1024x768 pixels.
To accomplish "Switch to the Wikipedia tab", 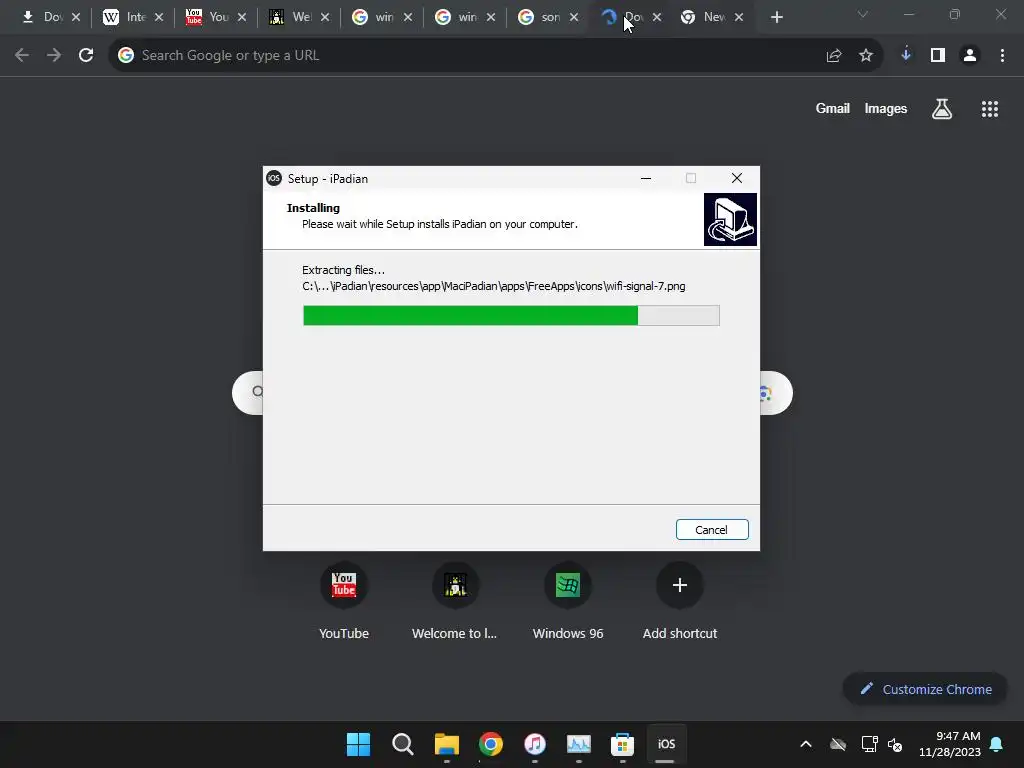I will click(x=133, y=17).
